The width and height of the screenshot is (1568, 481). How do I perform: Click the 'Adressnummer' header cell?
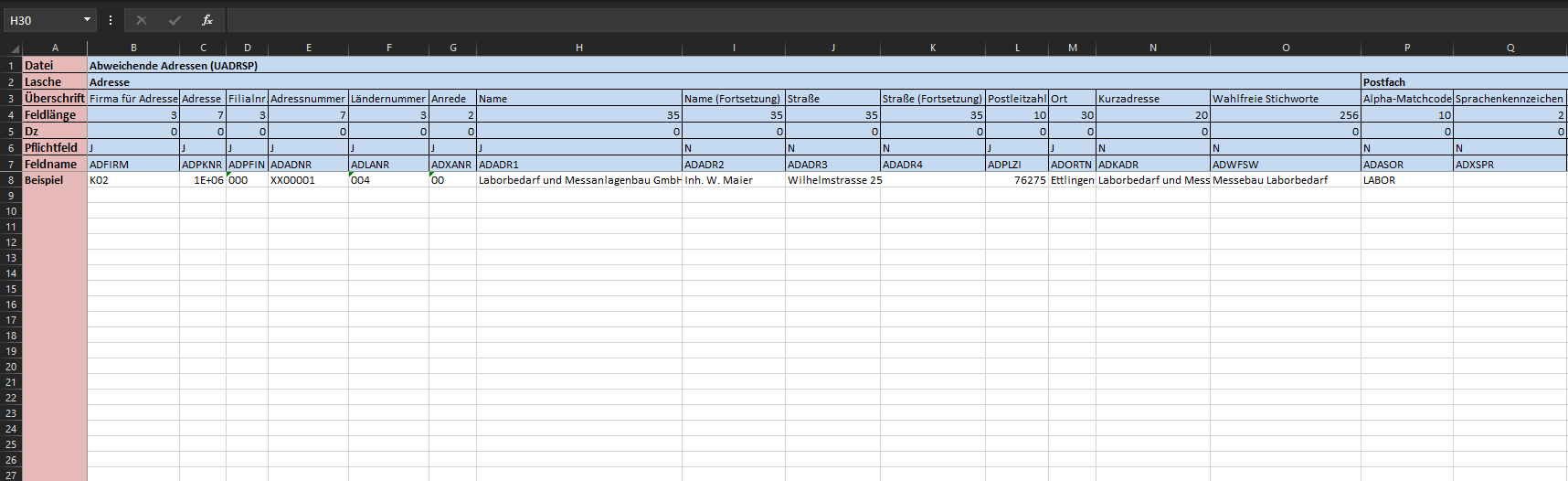(x=308, y=99)
